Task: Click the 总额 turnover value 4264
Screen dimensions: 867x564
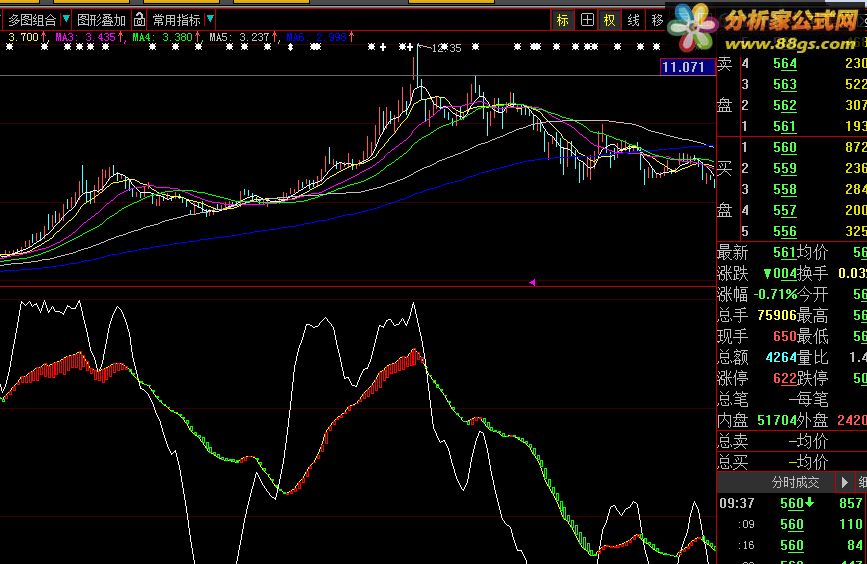Action: pos(781,357)
